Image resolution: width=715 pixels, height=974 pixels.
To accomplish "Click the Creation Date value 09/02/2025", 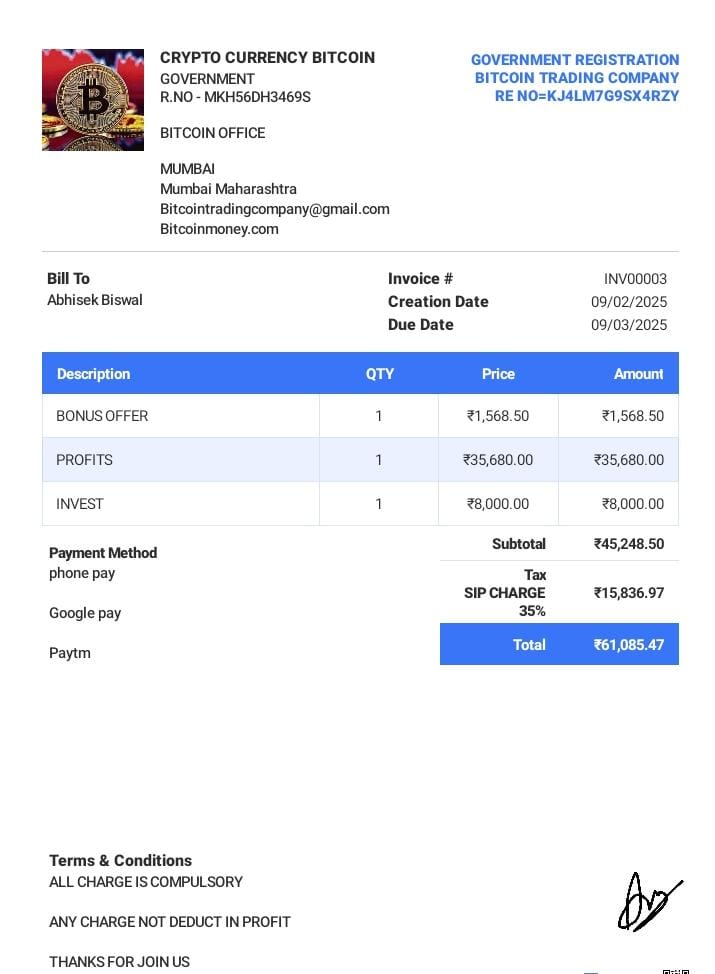I will pyautogui.click(x=628, y=302).
